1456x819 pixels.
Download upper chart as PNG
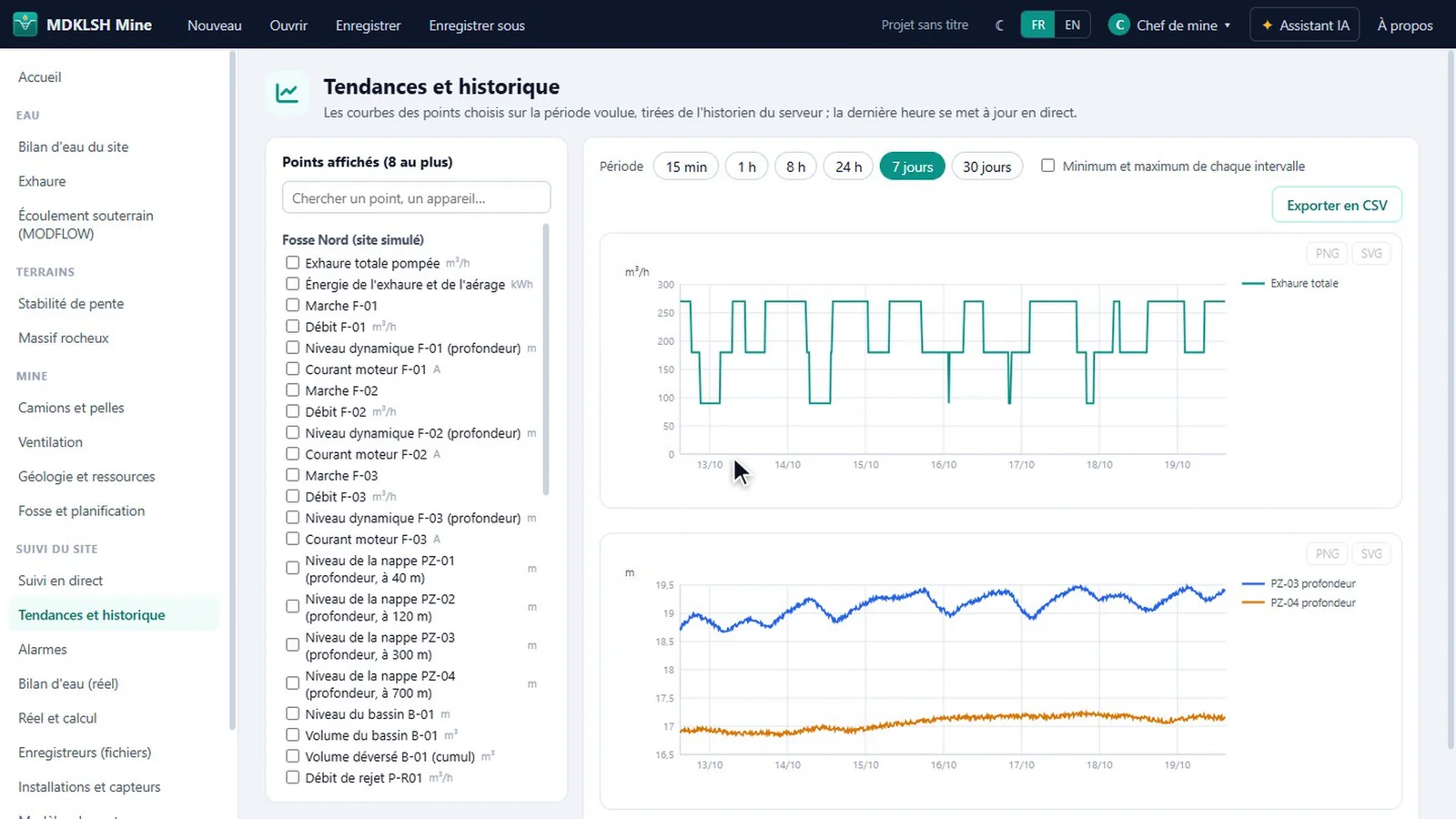(1327, 253)
